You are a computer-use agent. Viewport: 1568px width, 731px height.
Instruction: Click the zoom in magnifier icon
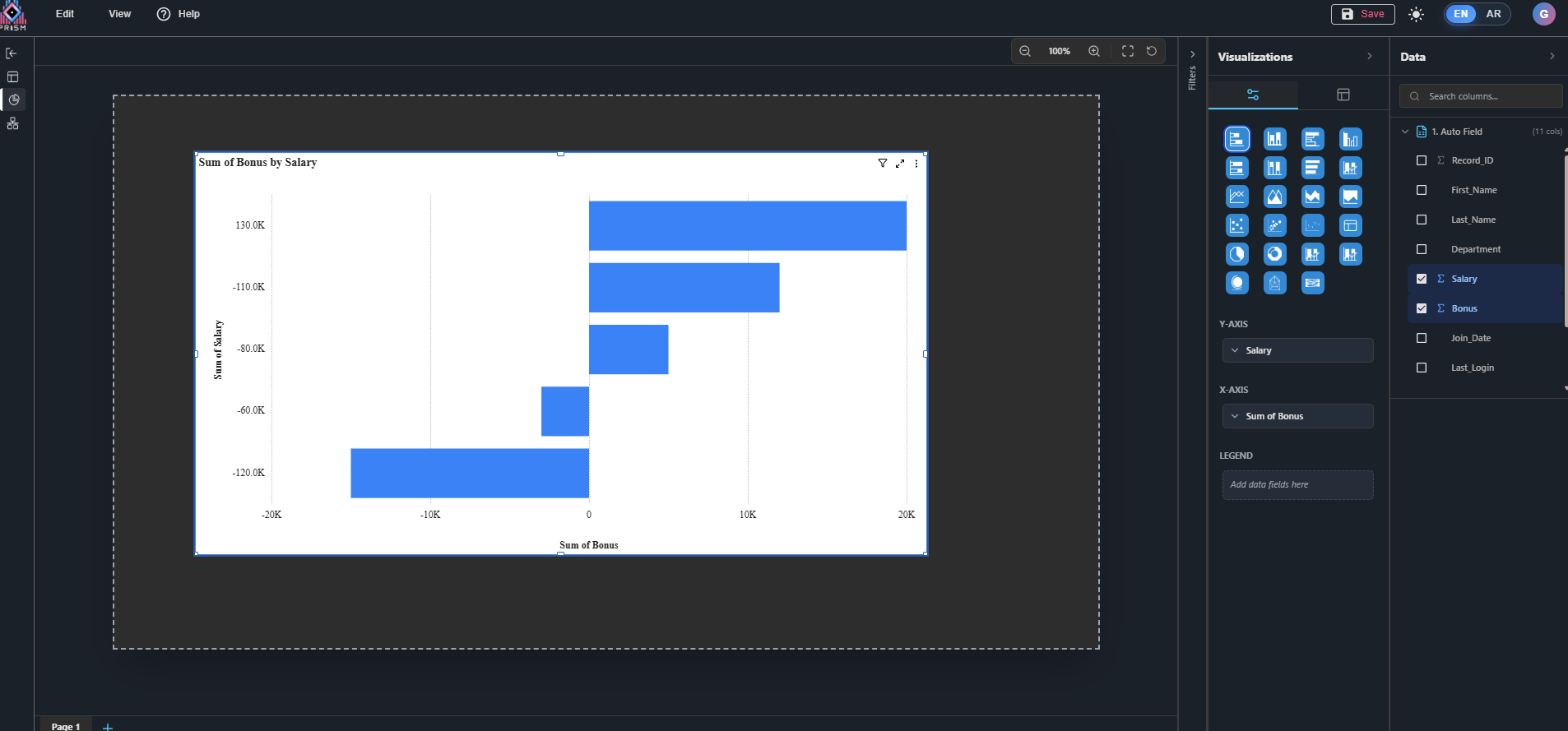(x=1094, y=51)
